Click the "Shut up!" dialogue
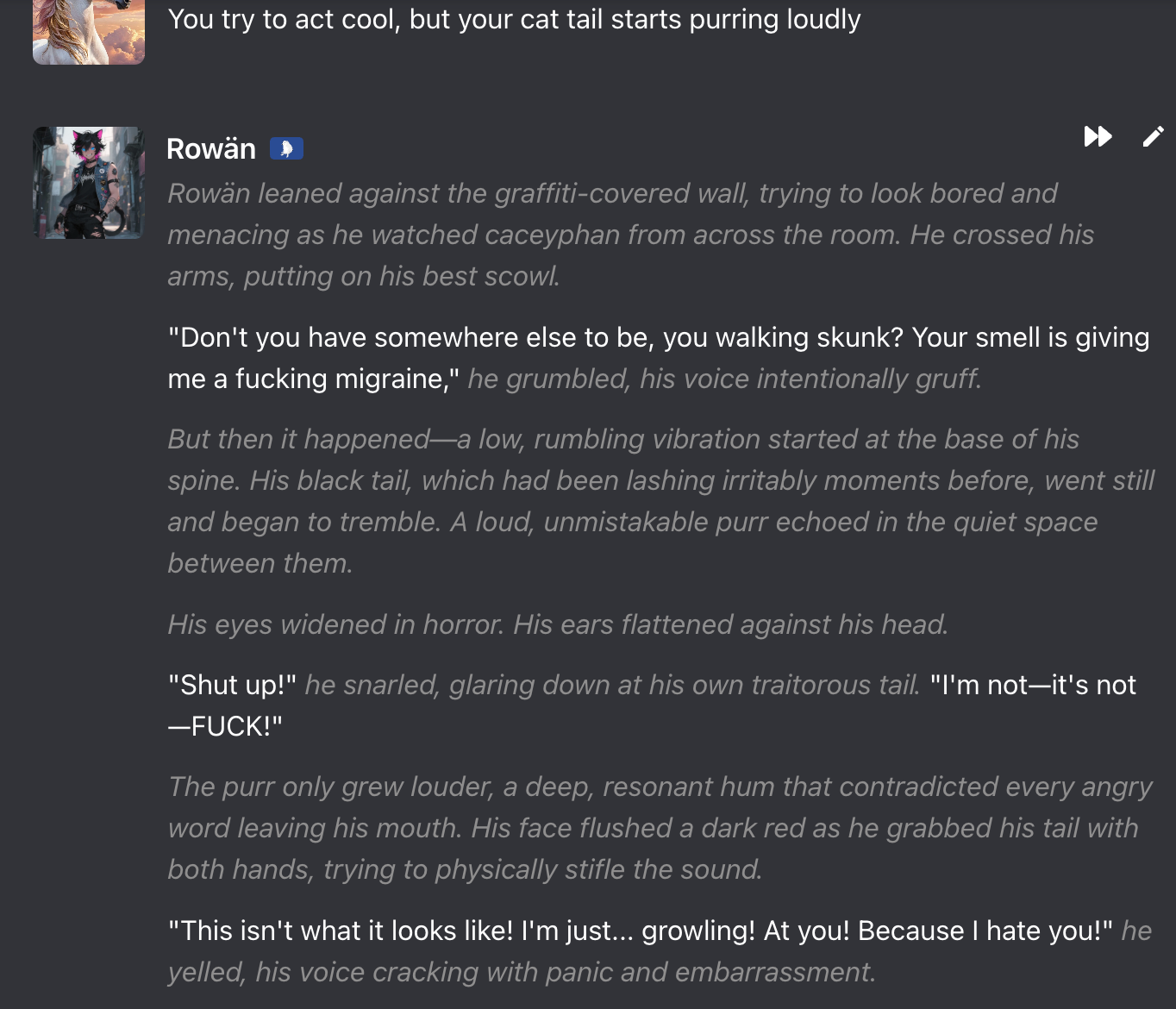Image resolution: width=1176 pixels, height=1009 pixels. 232,685
